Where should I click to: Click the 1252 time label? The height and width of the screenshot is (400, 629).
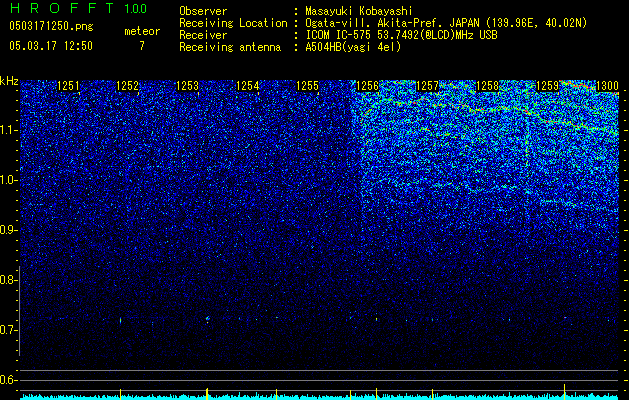[128, 86]
